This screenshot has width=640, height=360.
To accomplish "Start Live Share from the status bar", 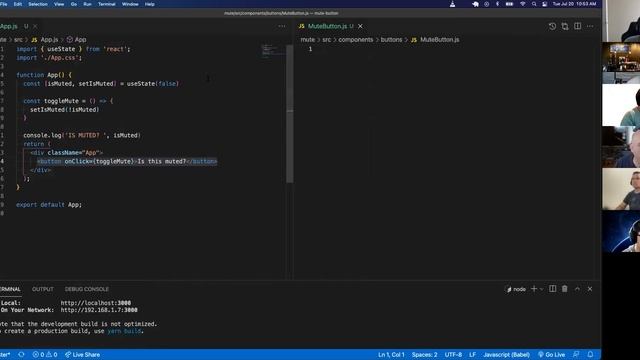I will click(82, 354).
